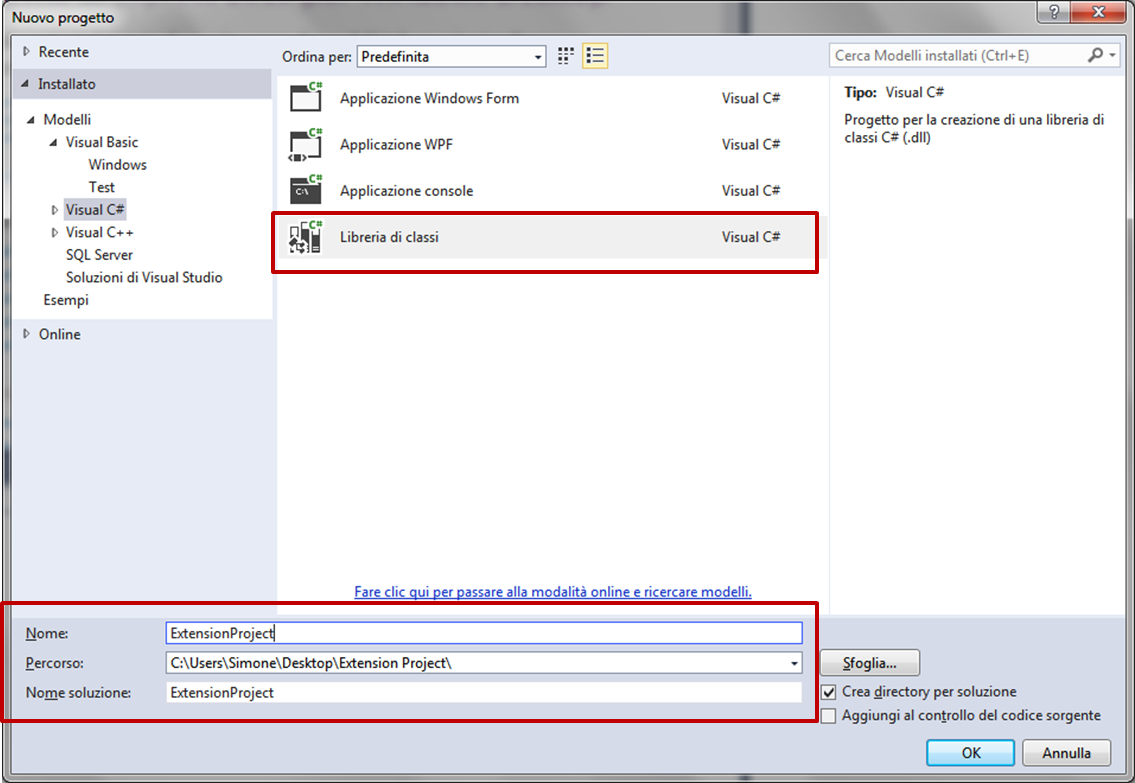This screenshot has height=783, width=1135.
Task: Toggle Crea directory per soluzione checkbox
Action: tap(829, 692)
